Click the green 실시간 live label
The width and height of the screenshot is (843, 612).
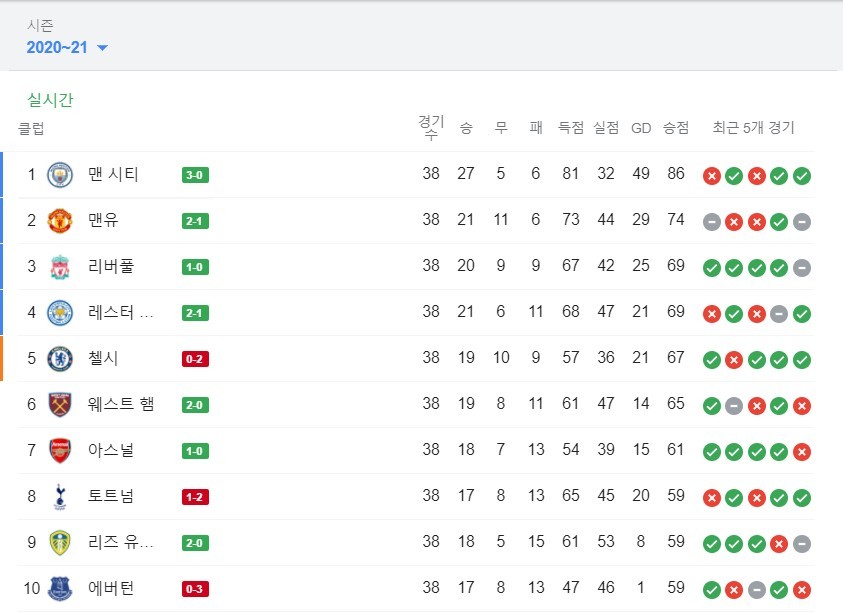coord(50,99)
